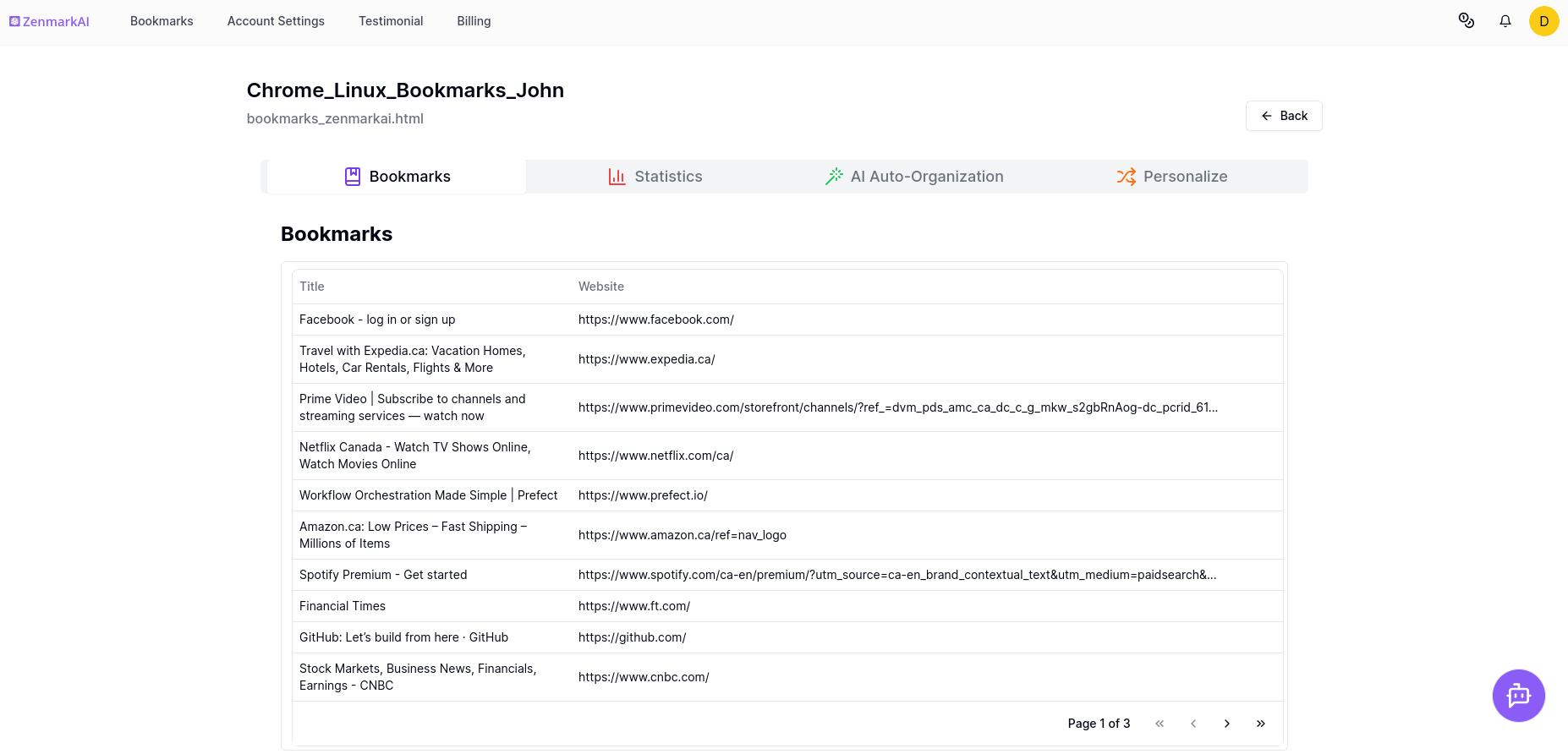Go to the next page of bookmarks
The height and width of the screenshot is (754, 1568).
point(1227,724)
